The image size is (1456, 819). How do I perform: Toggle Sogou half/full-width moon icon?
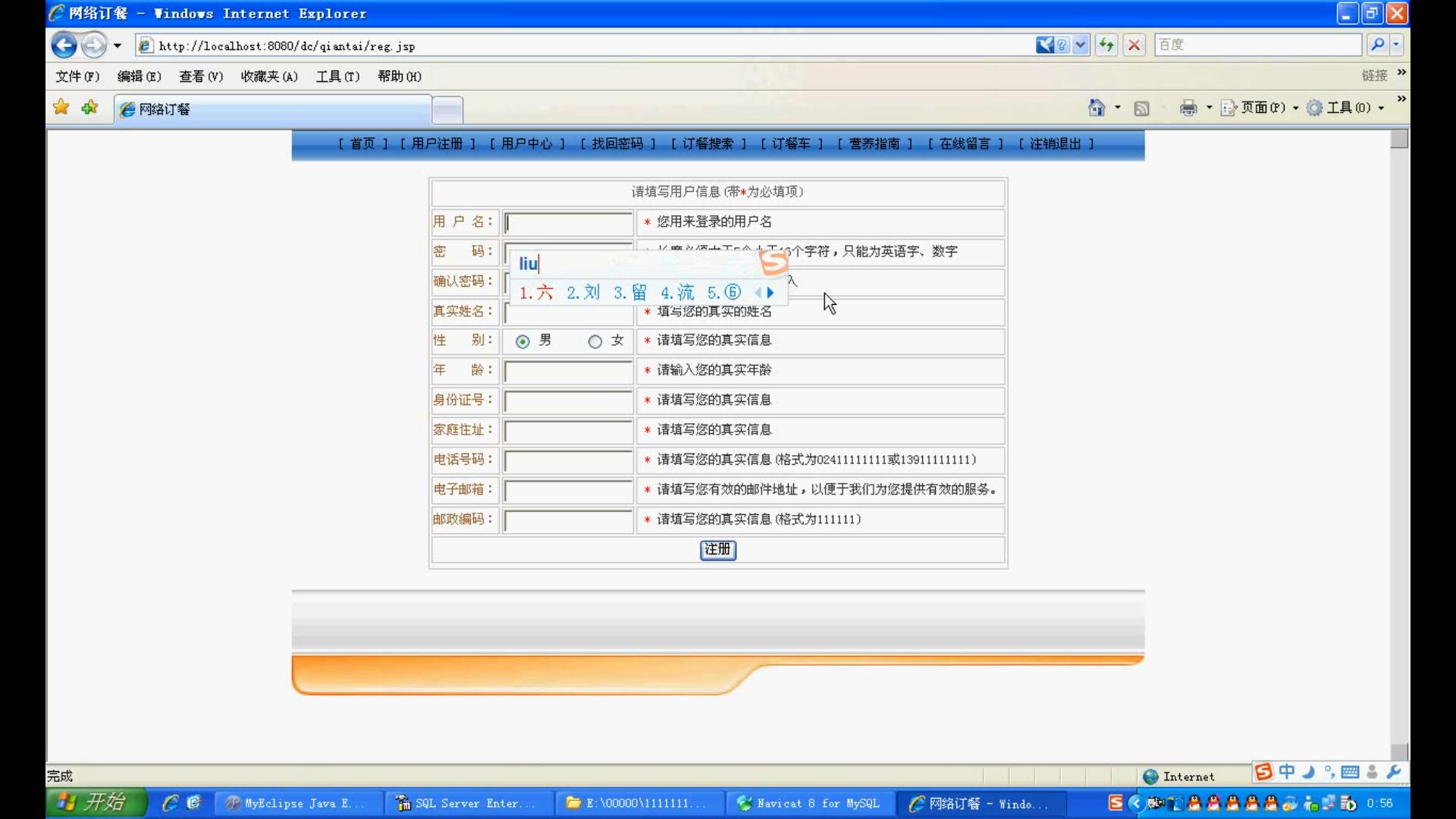coord(1308,772)
